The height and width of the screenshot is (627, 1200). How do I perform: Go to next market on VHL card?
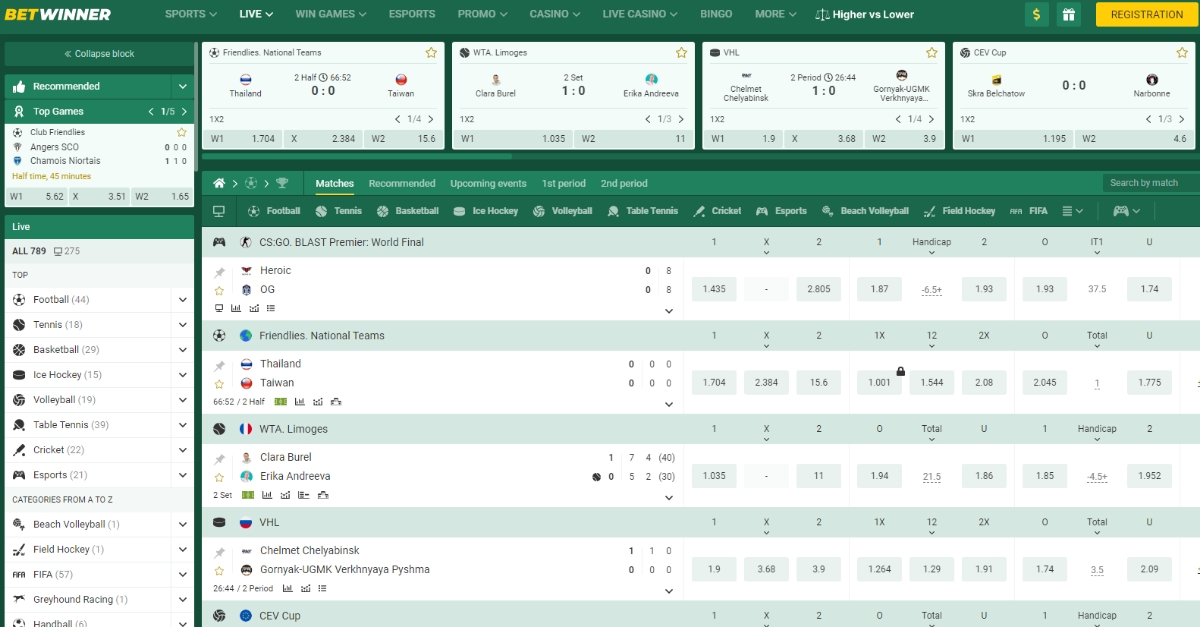pyautogui.click(x=934, y=119)
